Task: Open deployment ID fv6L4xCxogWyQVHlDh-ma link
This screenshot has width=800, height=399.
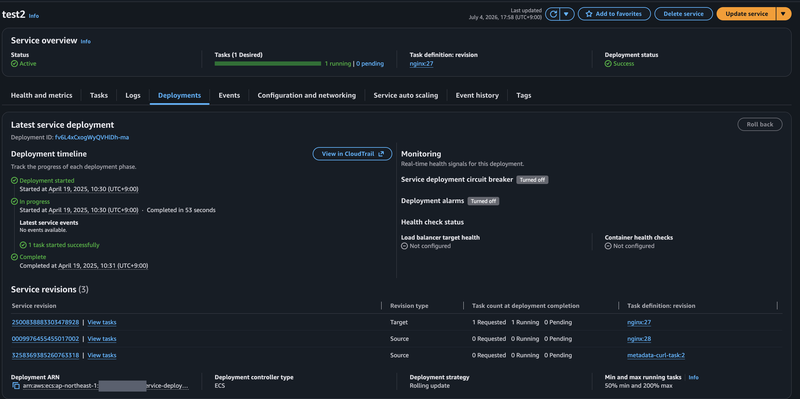Action: 92,137
